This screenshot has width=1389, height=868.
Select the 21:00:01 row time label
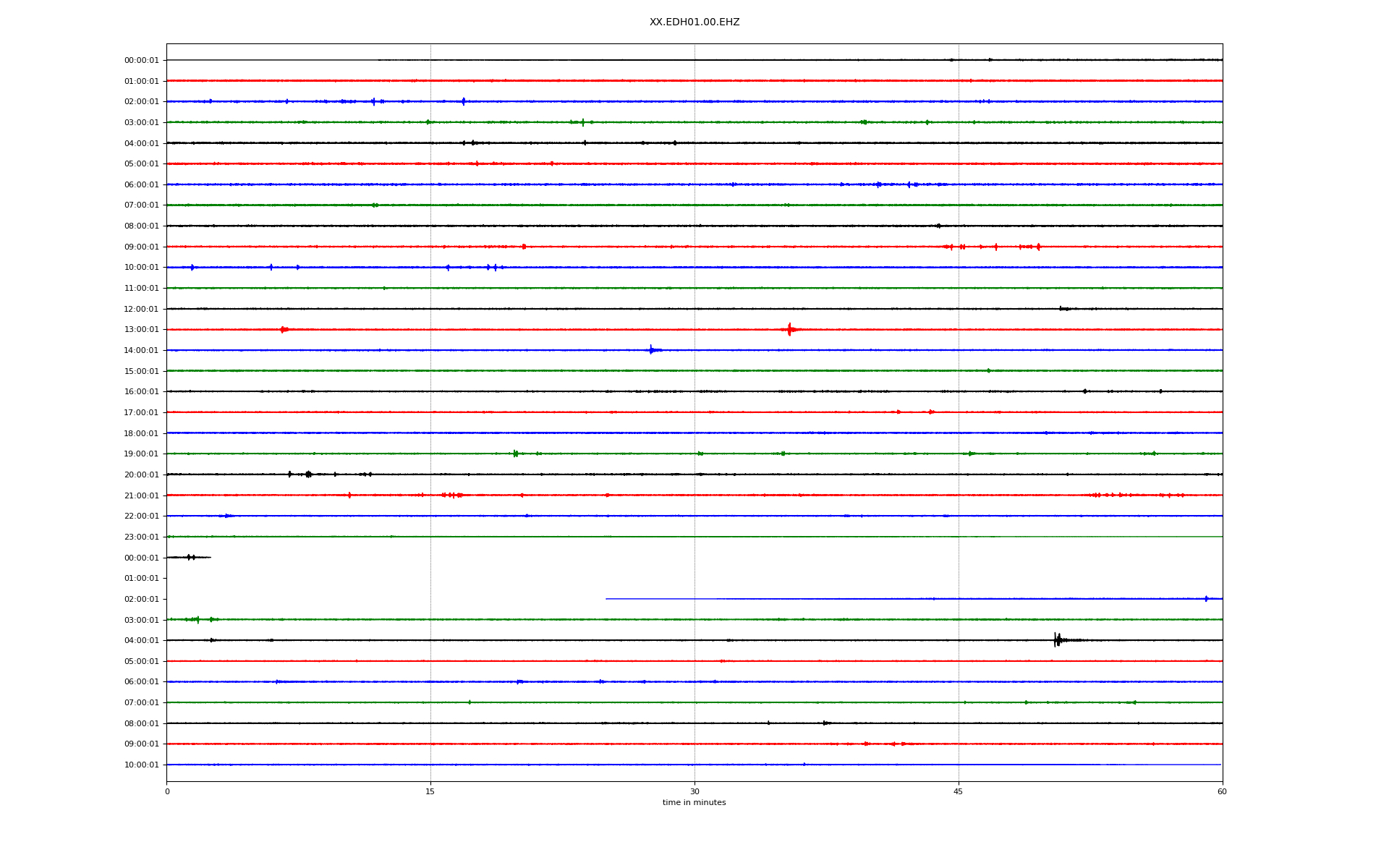point(141,496)
